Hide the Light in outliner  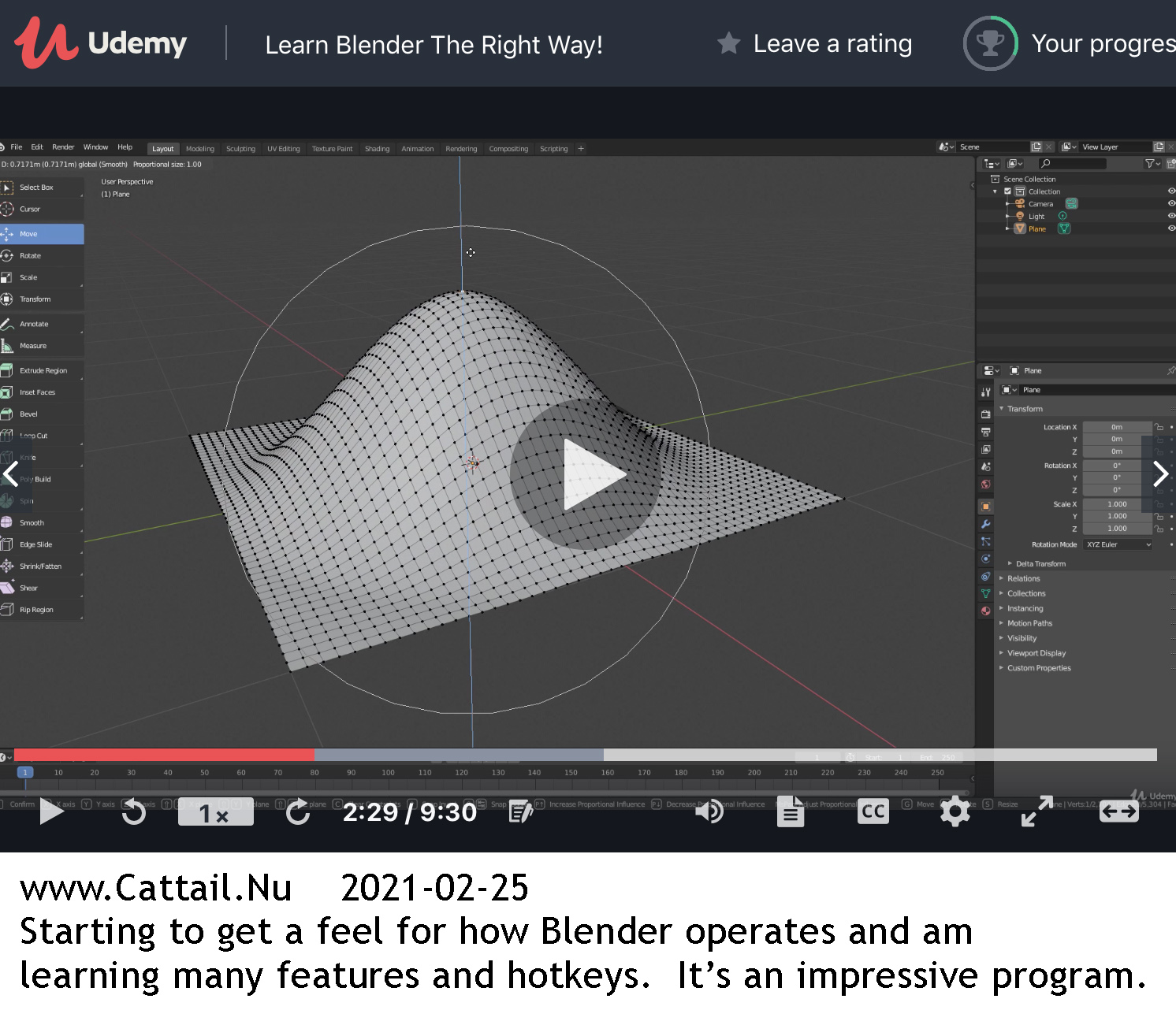click(1171, 216)
